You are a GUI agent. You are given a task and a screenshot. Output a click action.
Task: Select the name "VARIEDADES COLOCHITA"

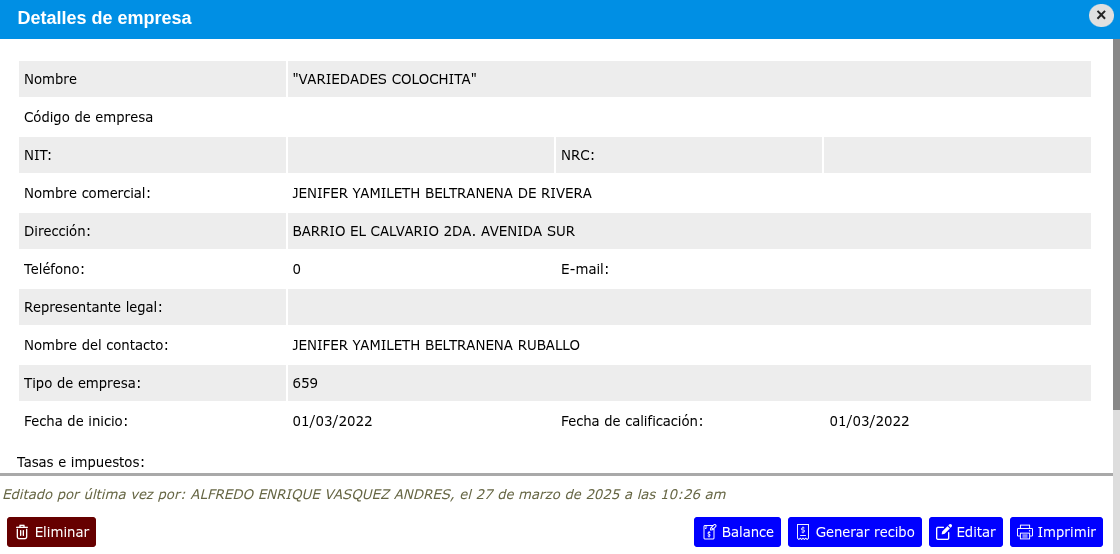point(384,79)
